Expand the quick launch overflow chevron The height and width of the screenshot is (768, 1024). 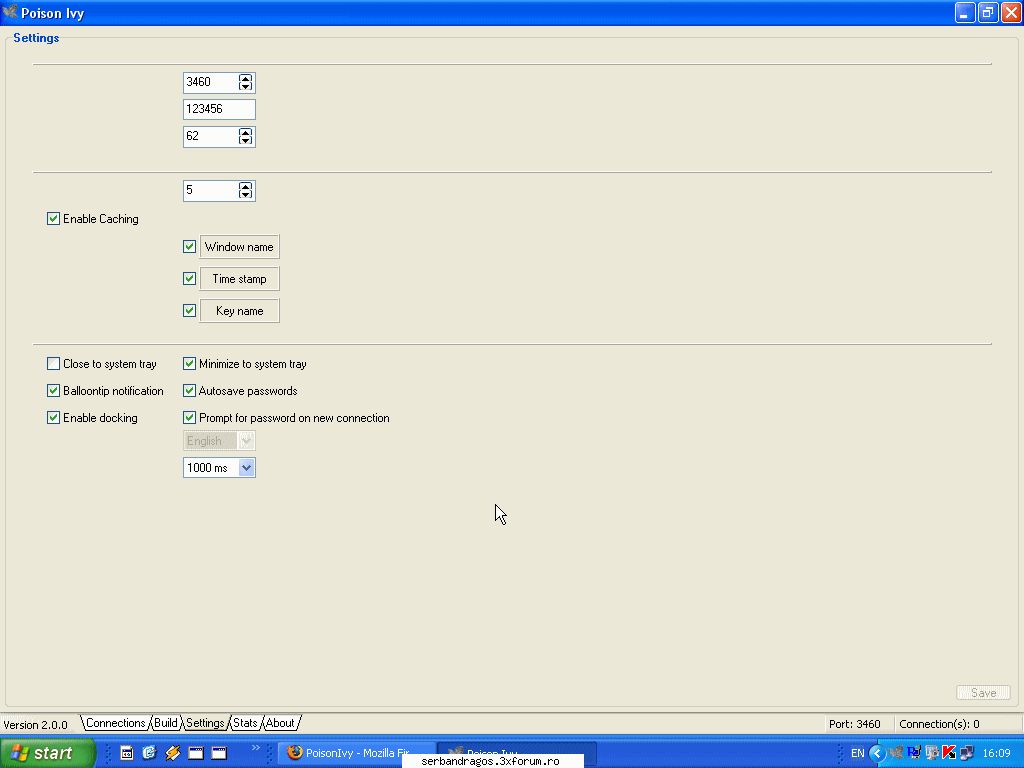tap(255, 748)
